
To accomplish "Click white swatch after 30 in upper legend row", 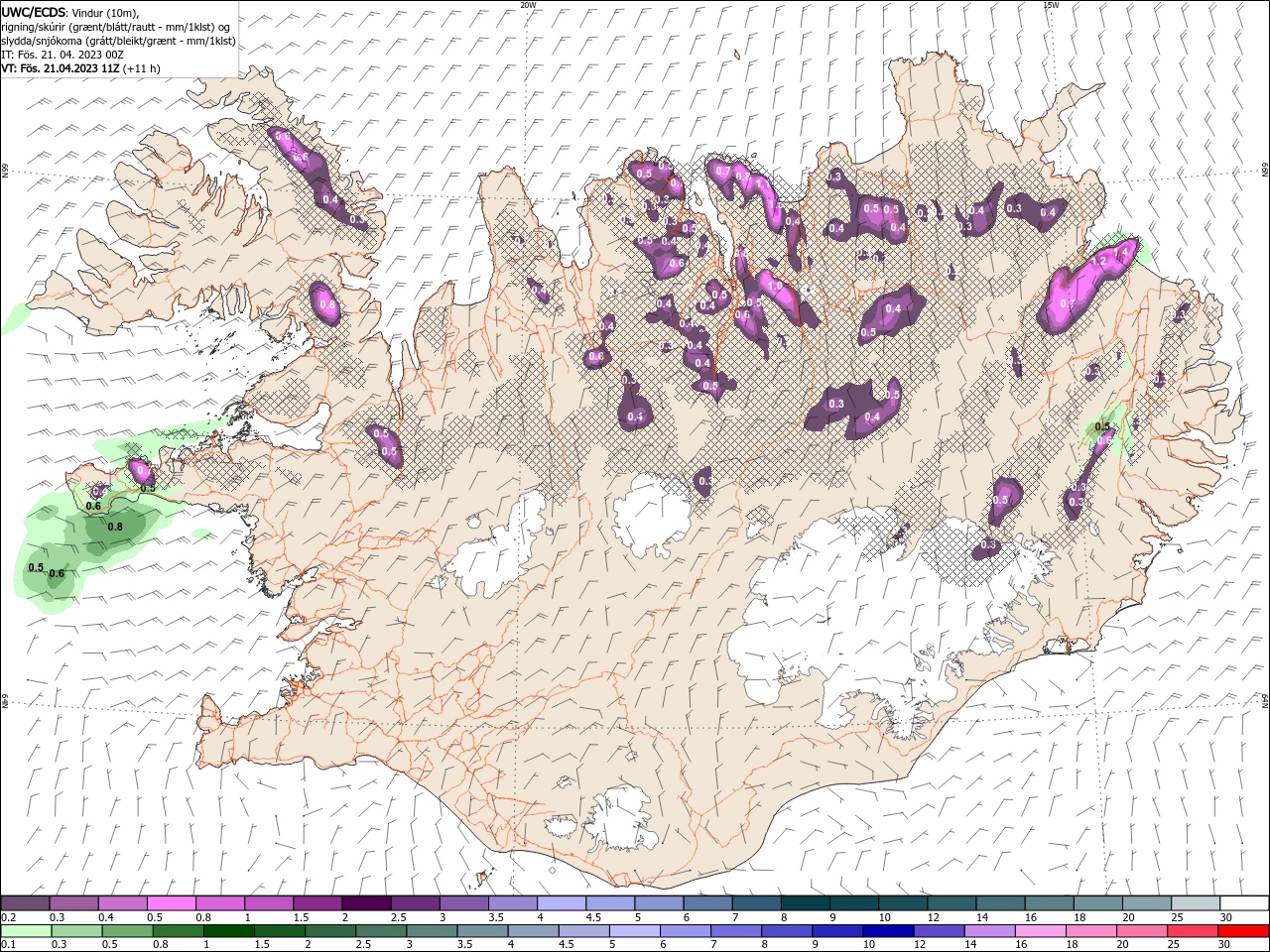I will click(x=1244, y=903).
